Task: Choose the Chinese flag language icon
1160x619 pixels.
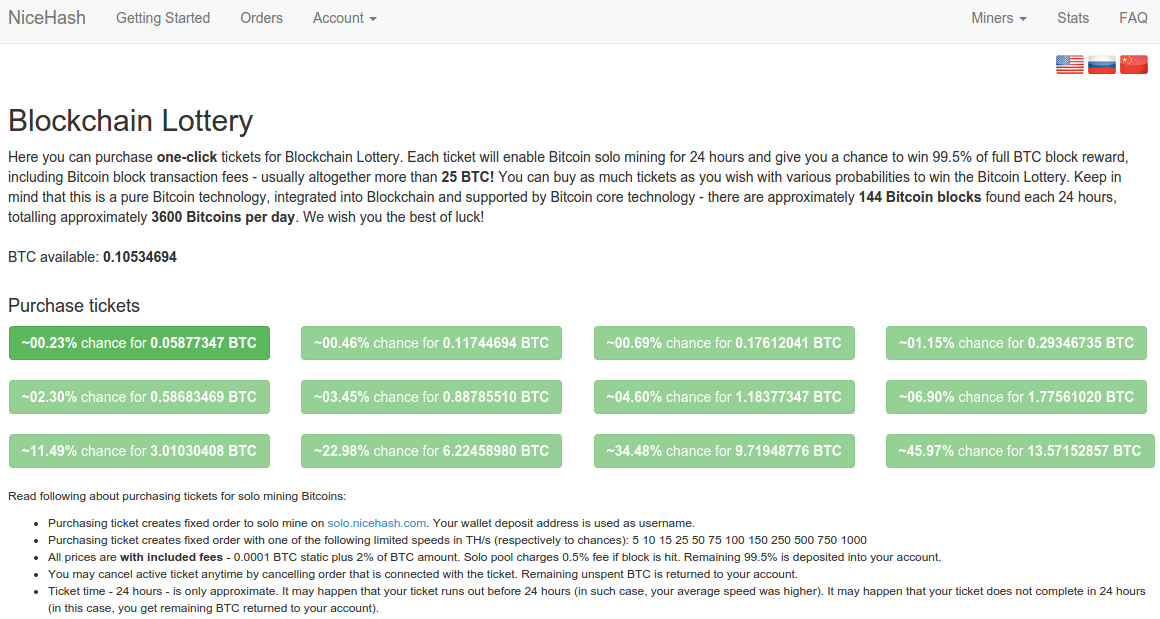Action: click(1133, 64)
